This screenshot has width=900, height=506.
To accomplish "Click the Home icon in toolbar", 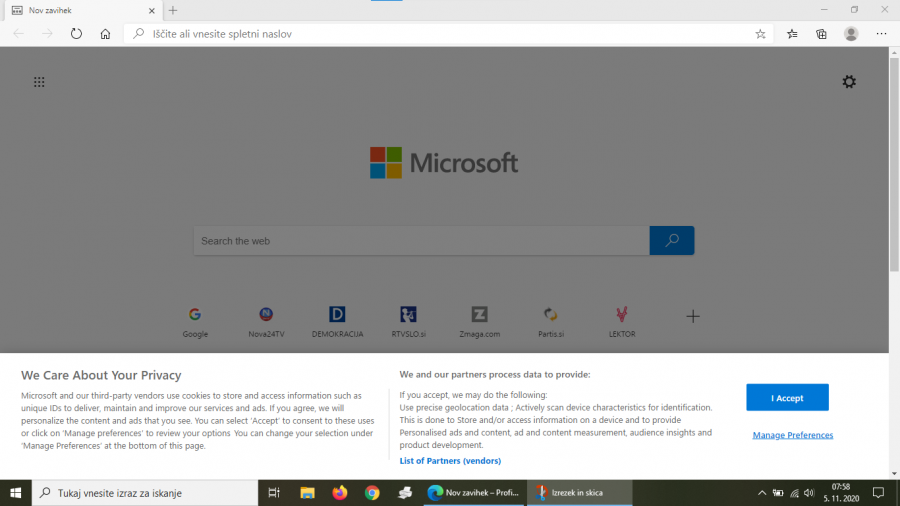I will (105, 33).
